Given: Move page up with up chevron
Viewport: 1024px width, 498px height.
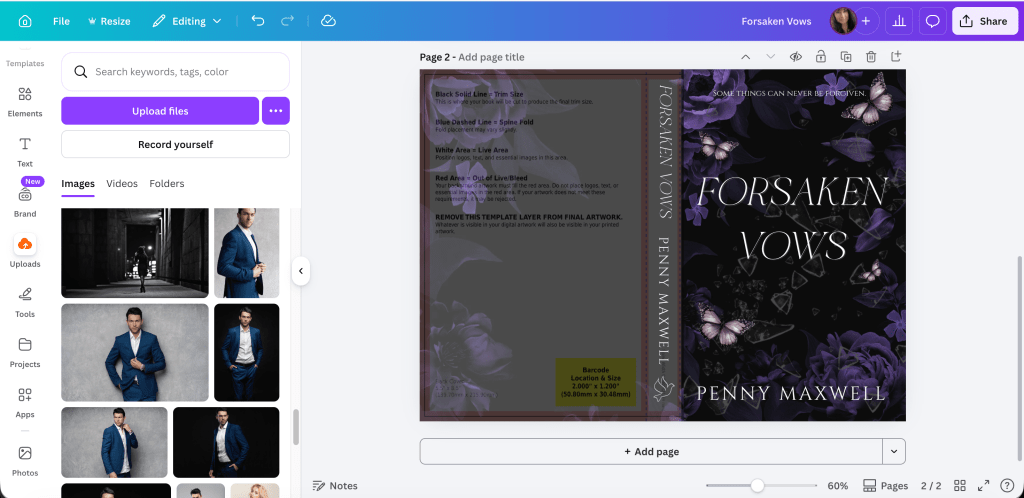Looking at the screenshot, I should (745, 57).
